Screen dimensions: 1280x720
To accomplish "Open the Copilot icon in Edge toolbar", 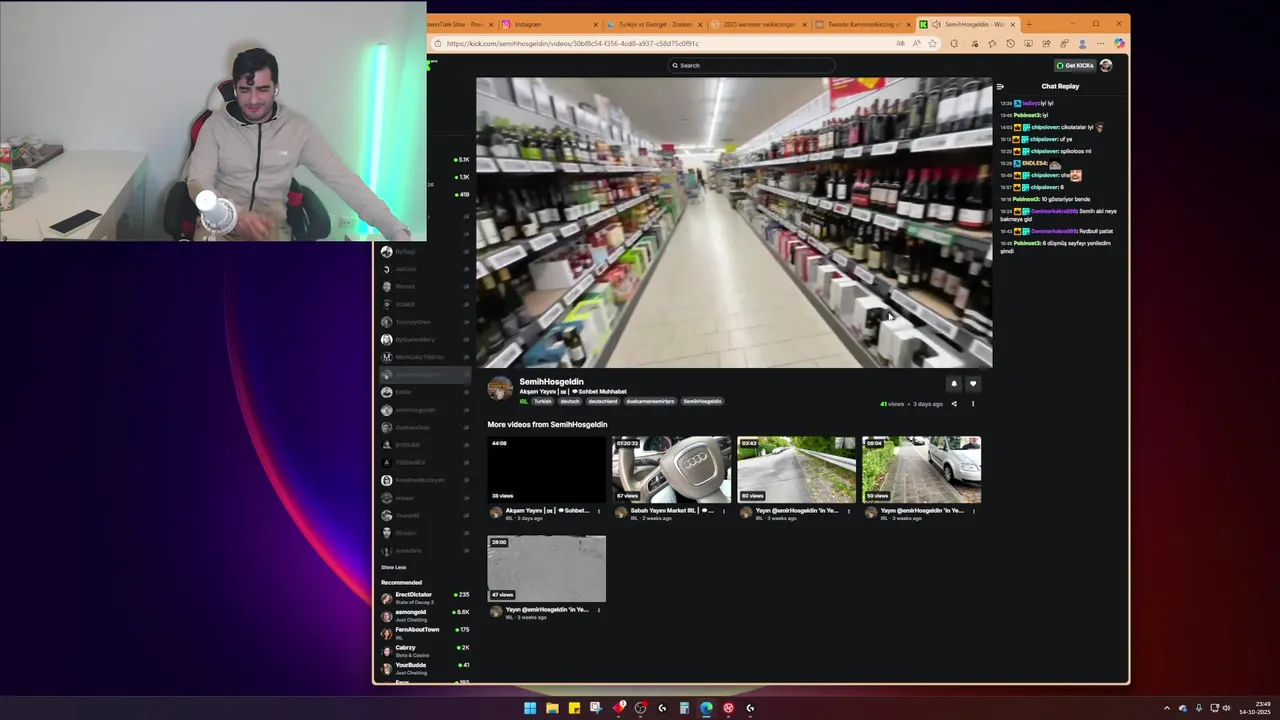I will 1119,43.
